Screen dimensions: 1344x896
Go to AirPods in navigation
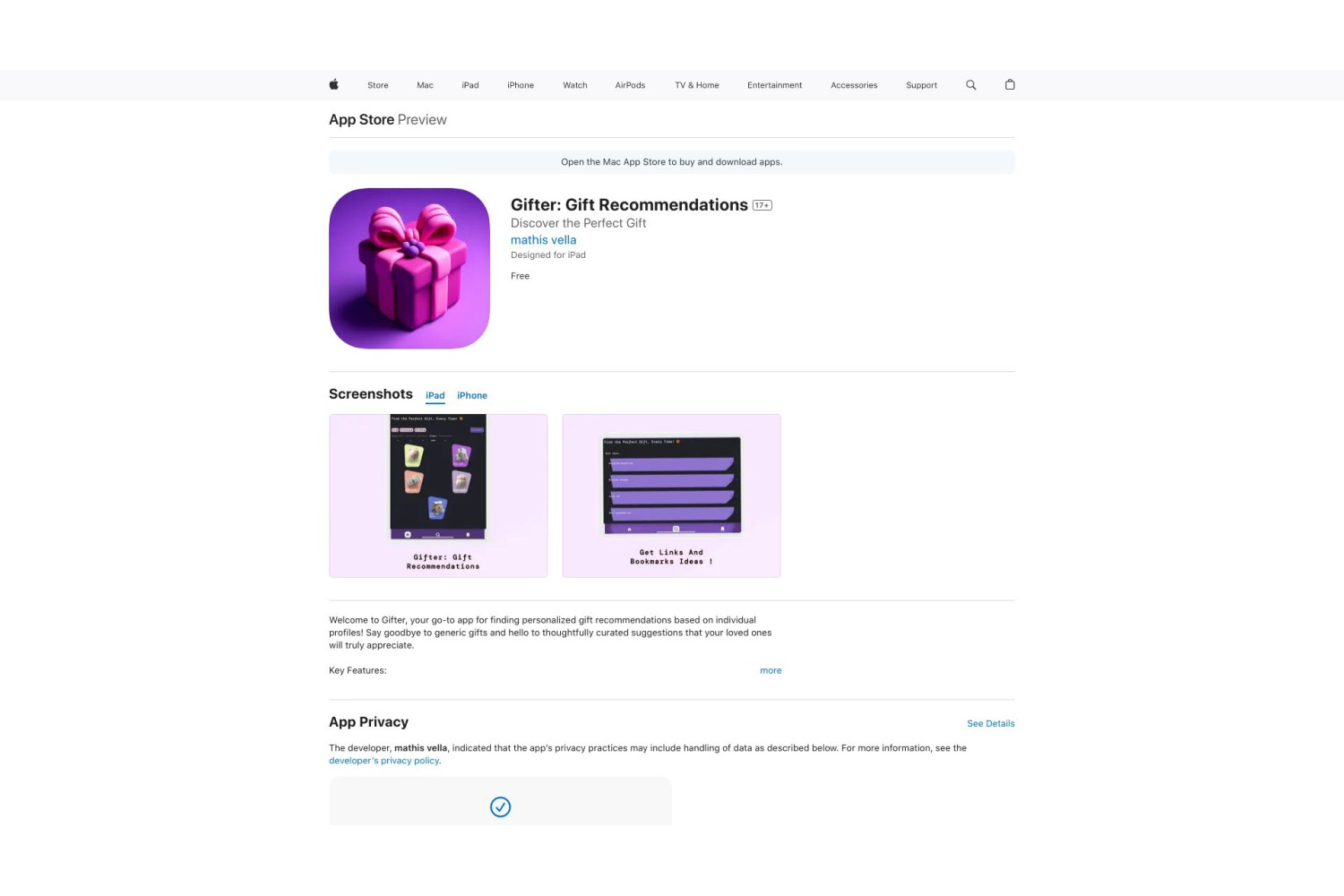[630, 85]
